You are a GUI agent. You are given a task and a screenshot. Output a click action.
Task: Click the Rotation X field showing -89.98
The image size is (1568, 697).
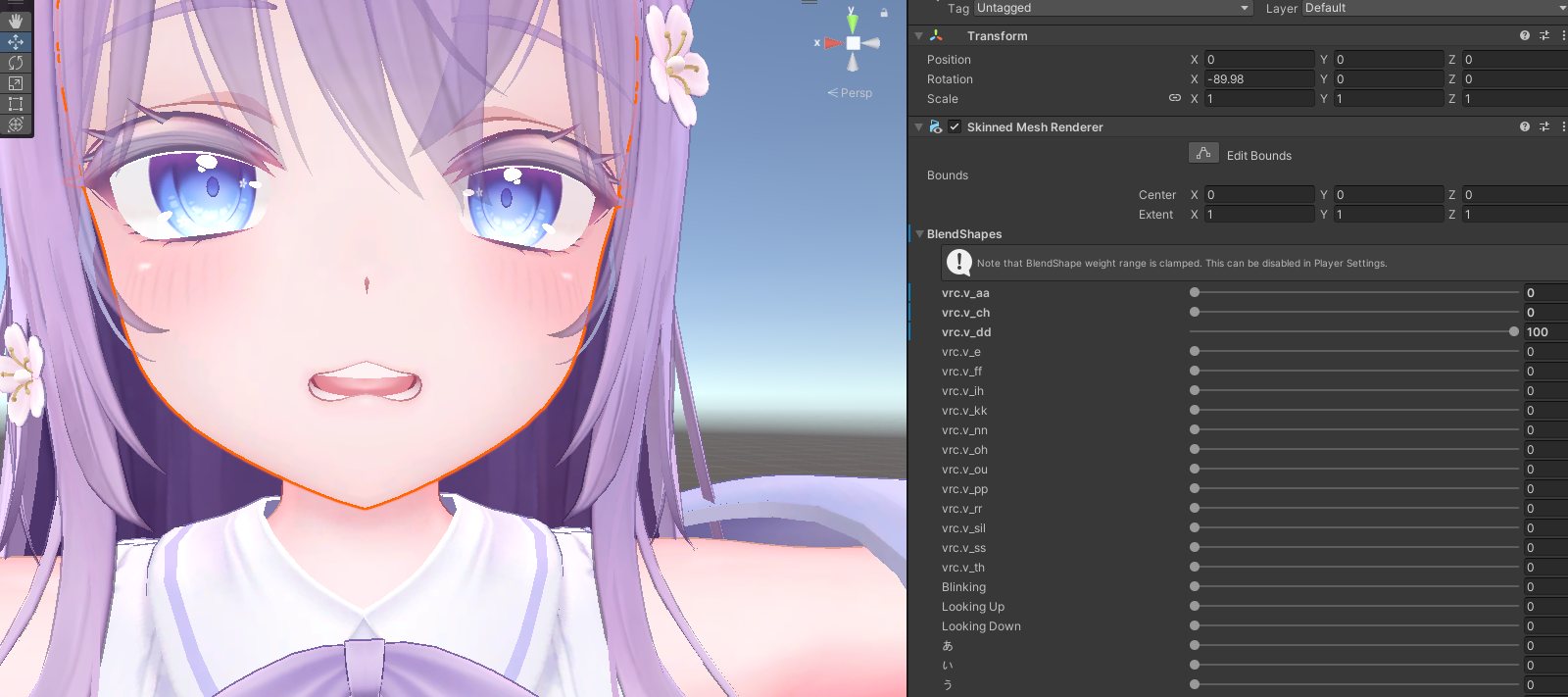click(x=1259, y=78)
